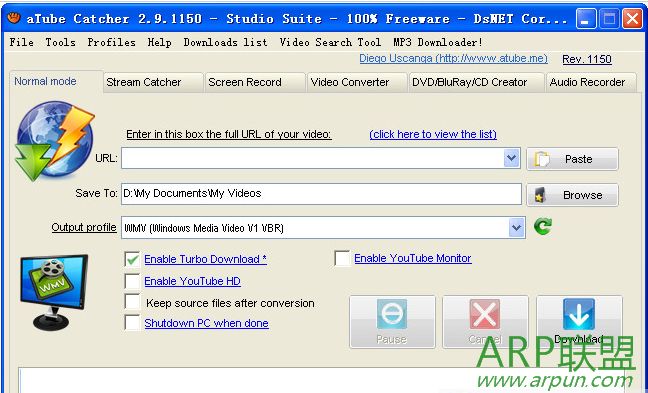This screenshot has height=393, width=648.
Task: Tick the Enable YouTube HD checkbox
Action: (x=132, y=281)
